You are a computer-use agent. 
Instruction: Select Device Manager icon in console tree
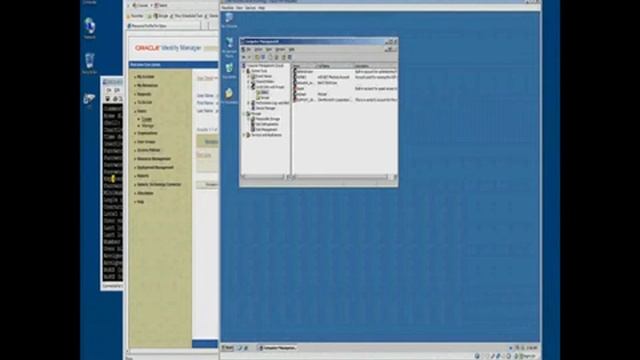(253, 108)
